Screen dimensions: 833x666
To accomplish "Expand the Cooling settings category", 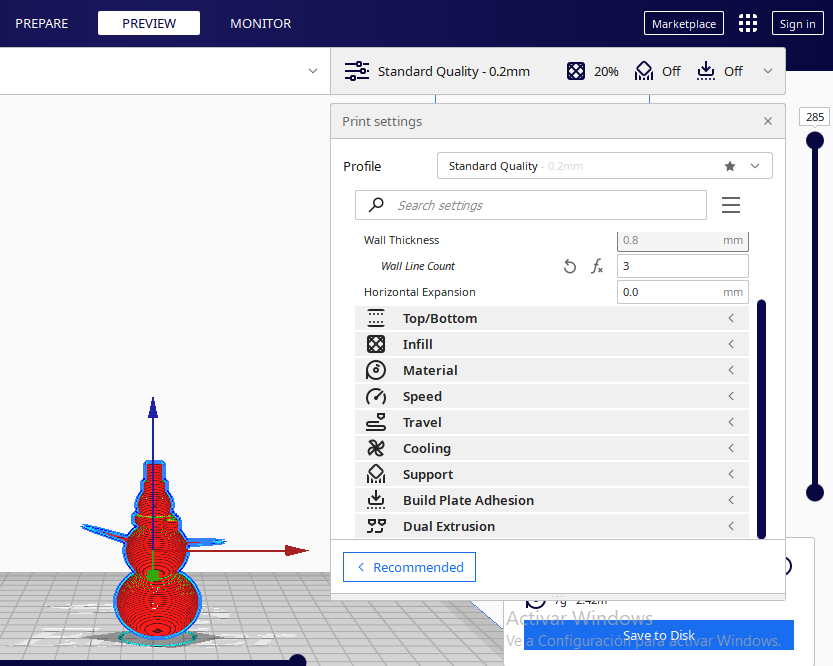I will pos(551,448).
